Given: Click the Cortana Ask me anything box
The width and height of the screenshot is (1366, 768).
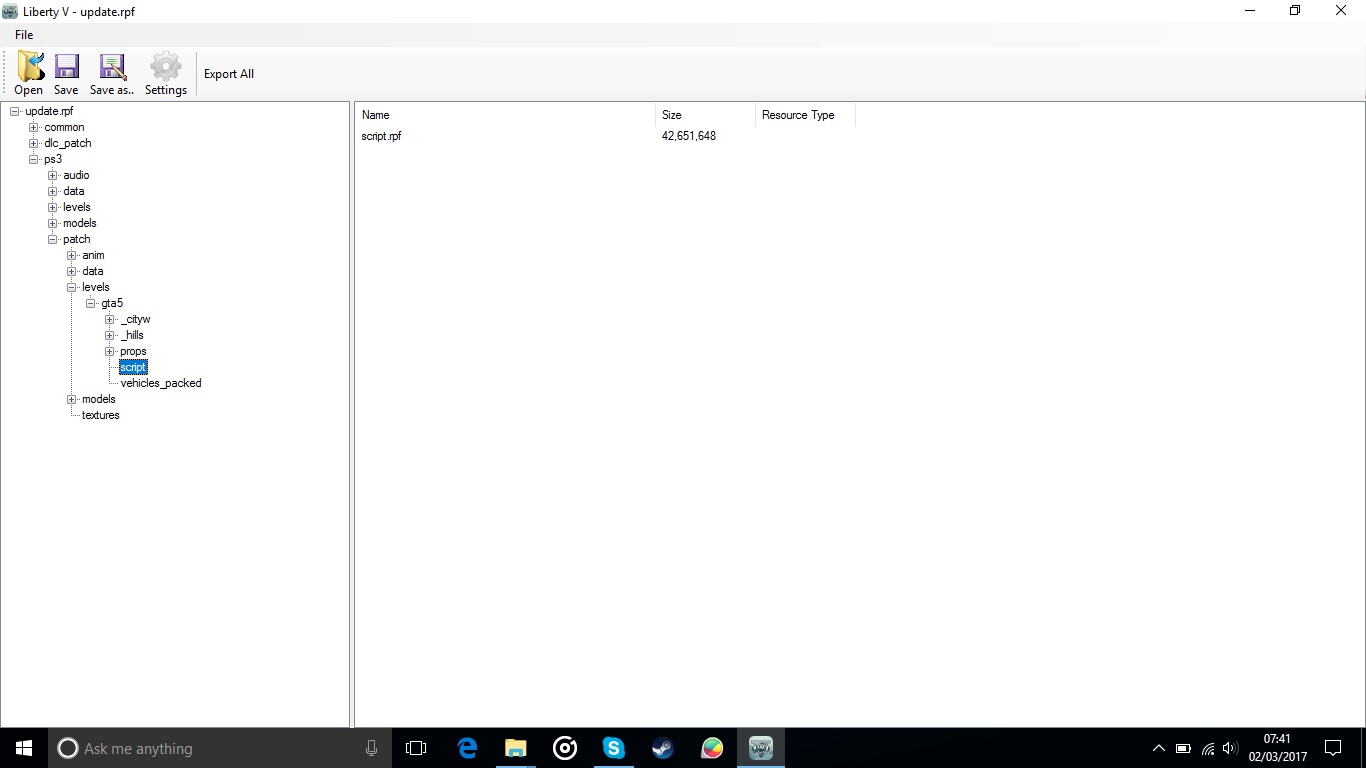Looking at the screenshot, I should [x=218, y=748].
